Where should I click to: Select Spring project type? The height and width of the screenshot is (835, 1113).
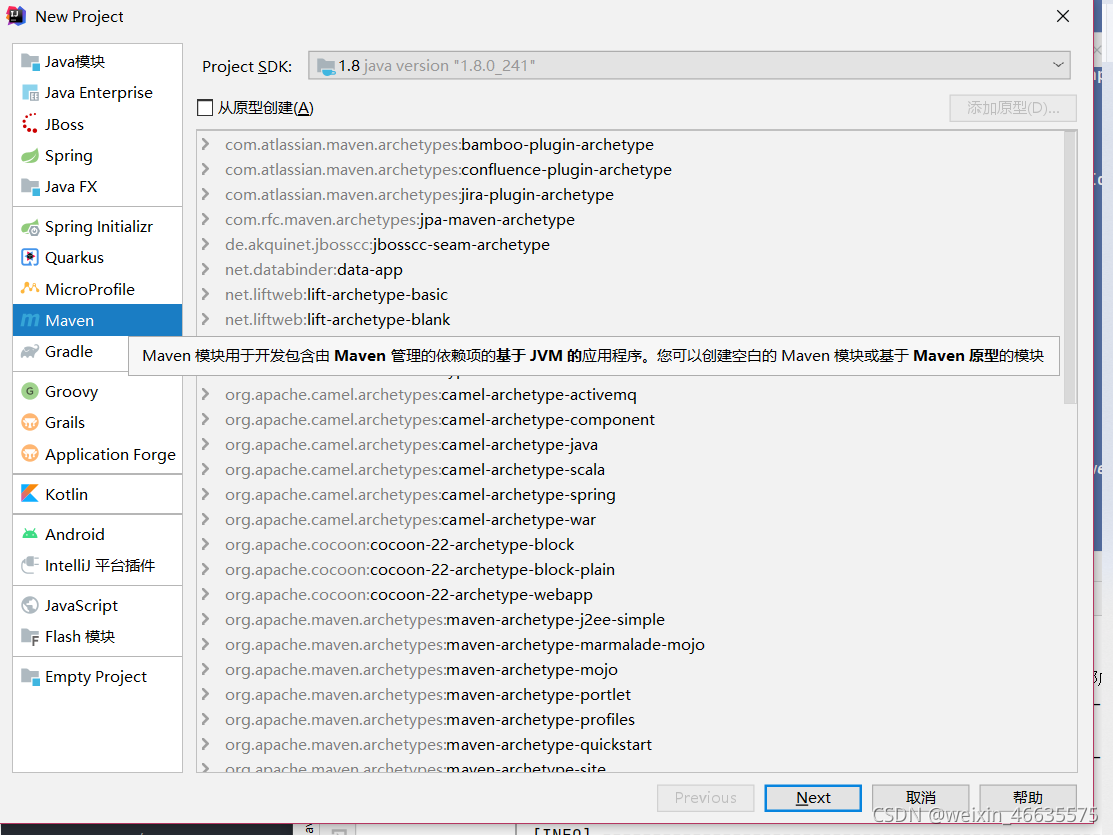97,155
